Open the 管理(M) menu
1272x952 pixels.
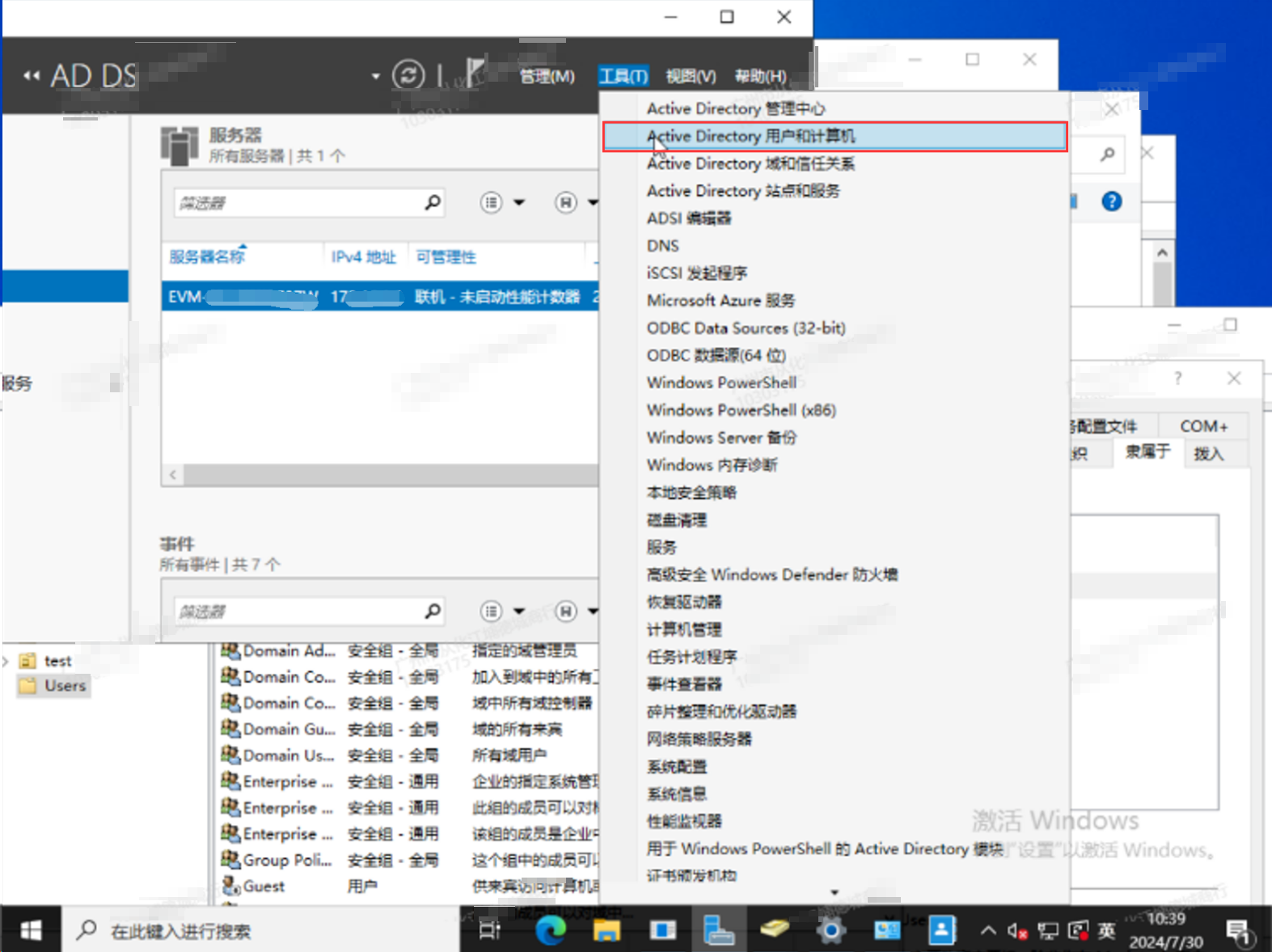tap(547, 76)
